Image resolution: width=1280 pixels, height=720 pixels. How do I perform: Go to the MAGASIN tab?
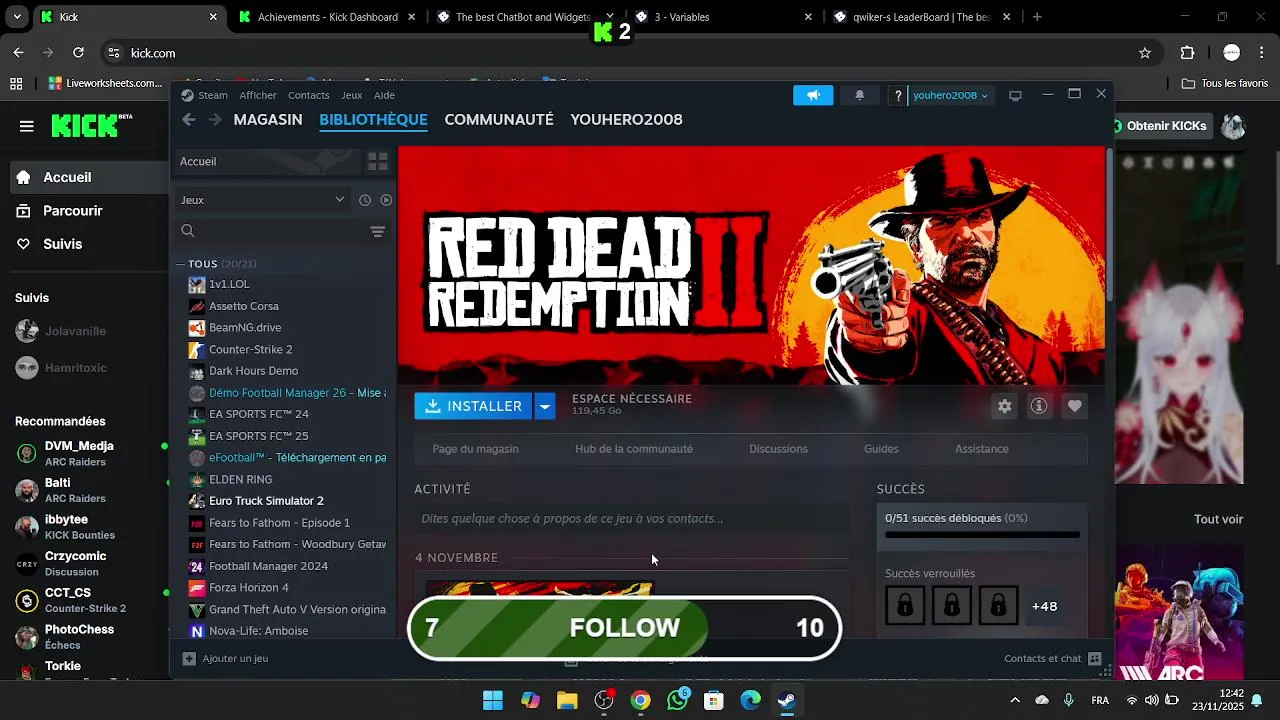(x=268, y=120)
